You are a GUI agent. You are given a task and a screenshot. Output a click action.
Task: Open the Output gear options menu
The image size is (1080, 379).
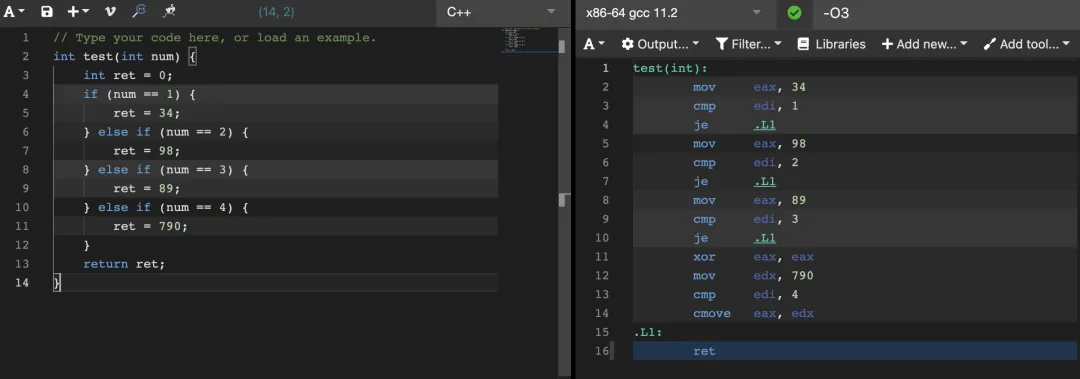[660, 44]
